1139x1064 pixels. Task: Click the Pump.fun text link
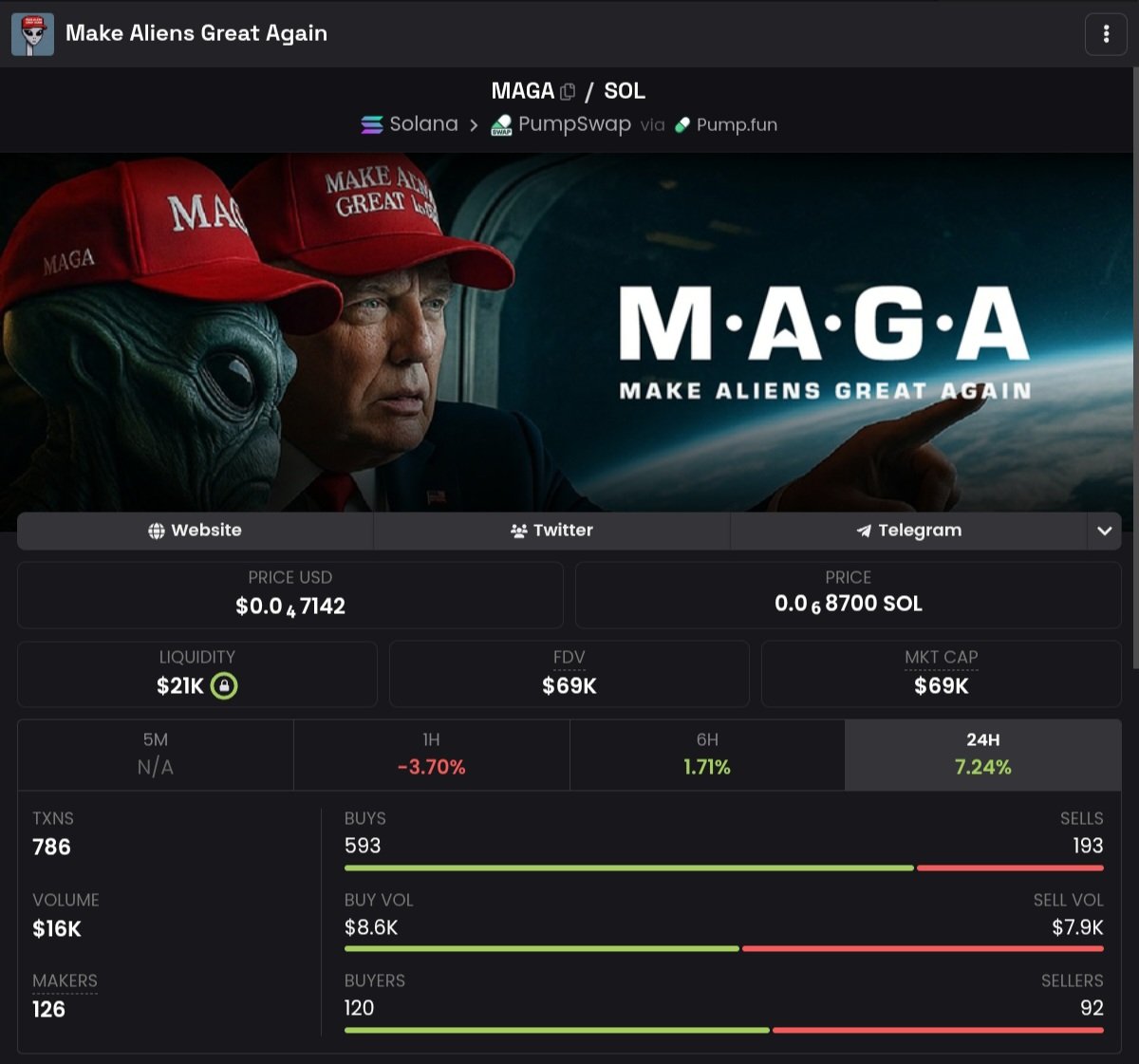point(737,125)
